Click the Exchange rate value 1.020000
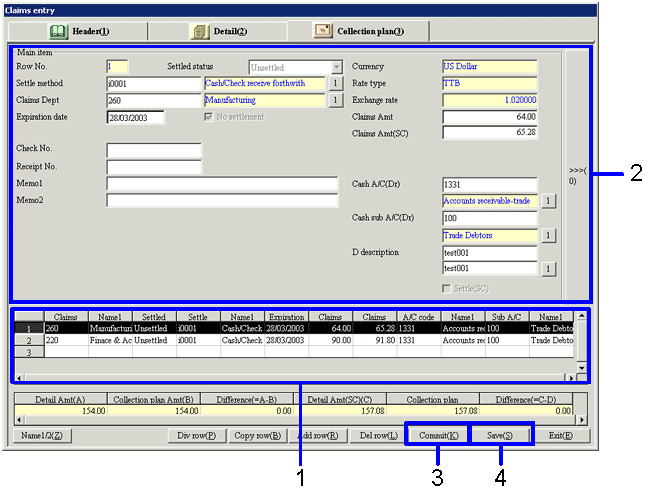 coord(490,100)
